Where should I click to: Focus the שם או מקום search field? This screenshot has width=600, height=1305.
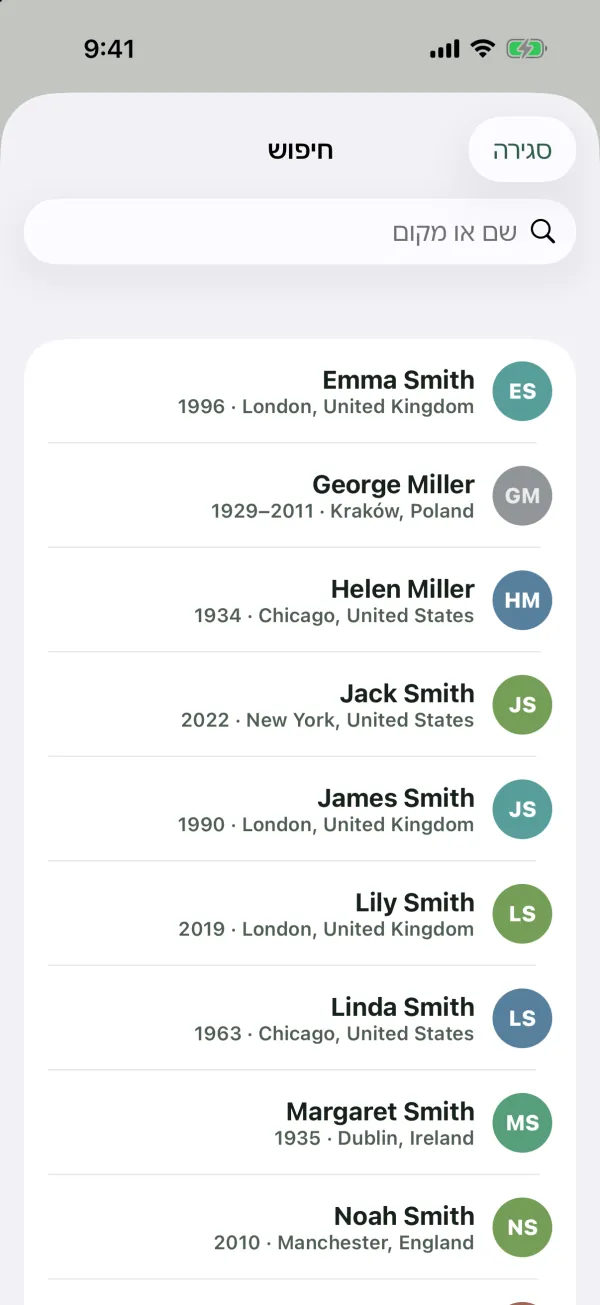pyautogui.click(x=300, y=232)
